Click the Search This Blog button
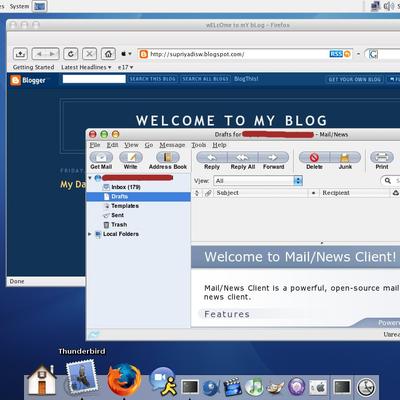Viewport: 400px width, 400px height. point(153,79)
